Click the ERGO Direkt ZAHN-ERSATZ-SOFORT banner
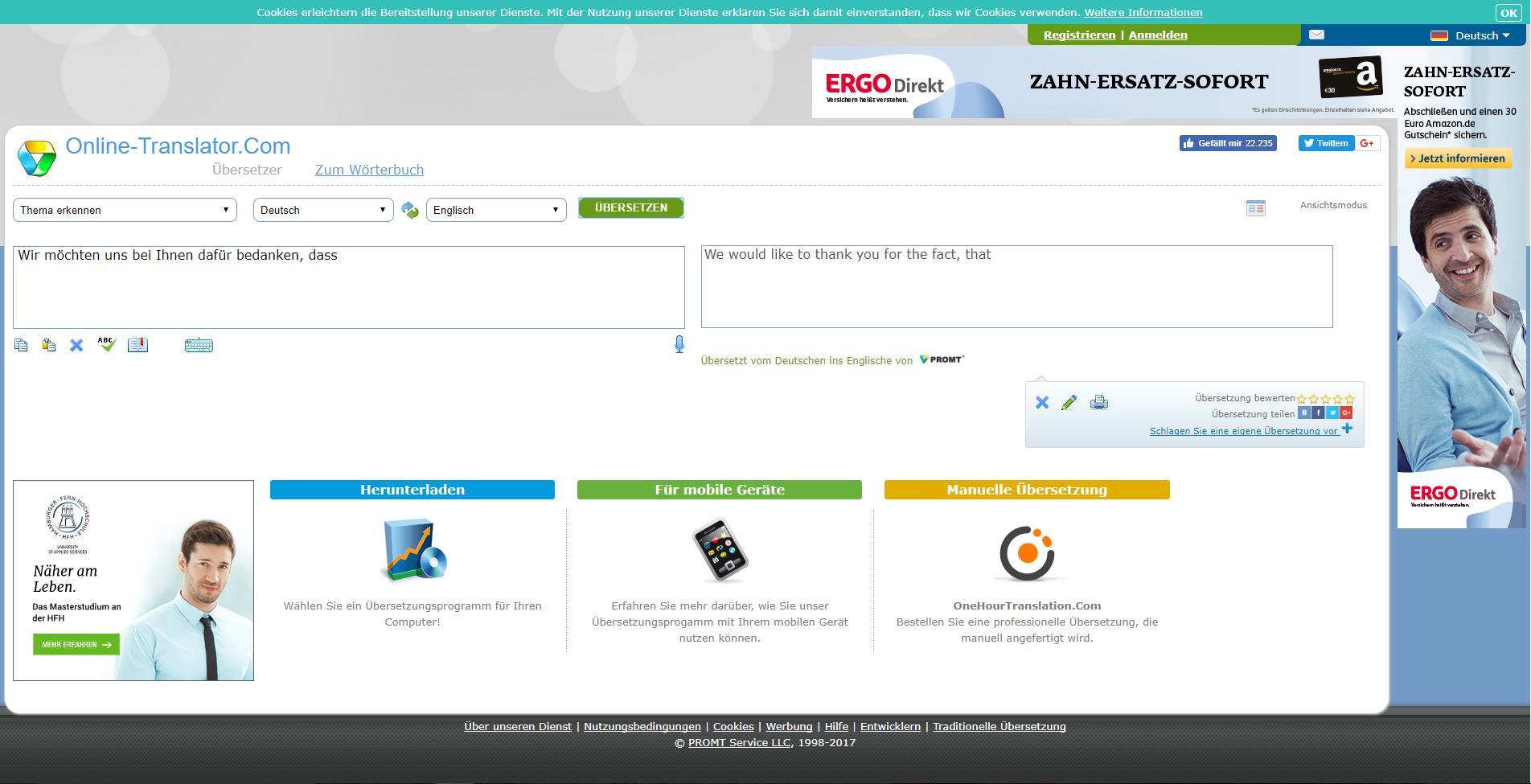Image resolution: width=1531 pixels, height=784 pixels. pos(1104,83)
